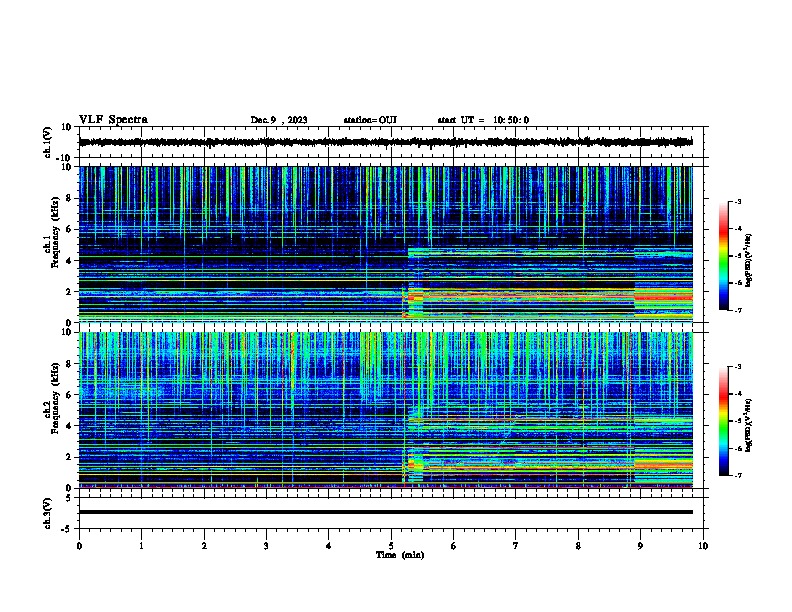Click the ch.2 color bar PSD unit label
Image resolution: width=792 pixels, height=612 pixels.
[748, 425]
